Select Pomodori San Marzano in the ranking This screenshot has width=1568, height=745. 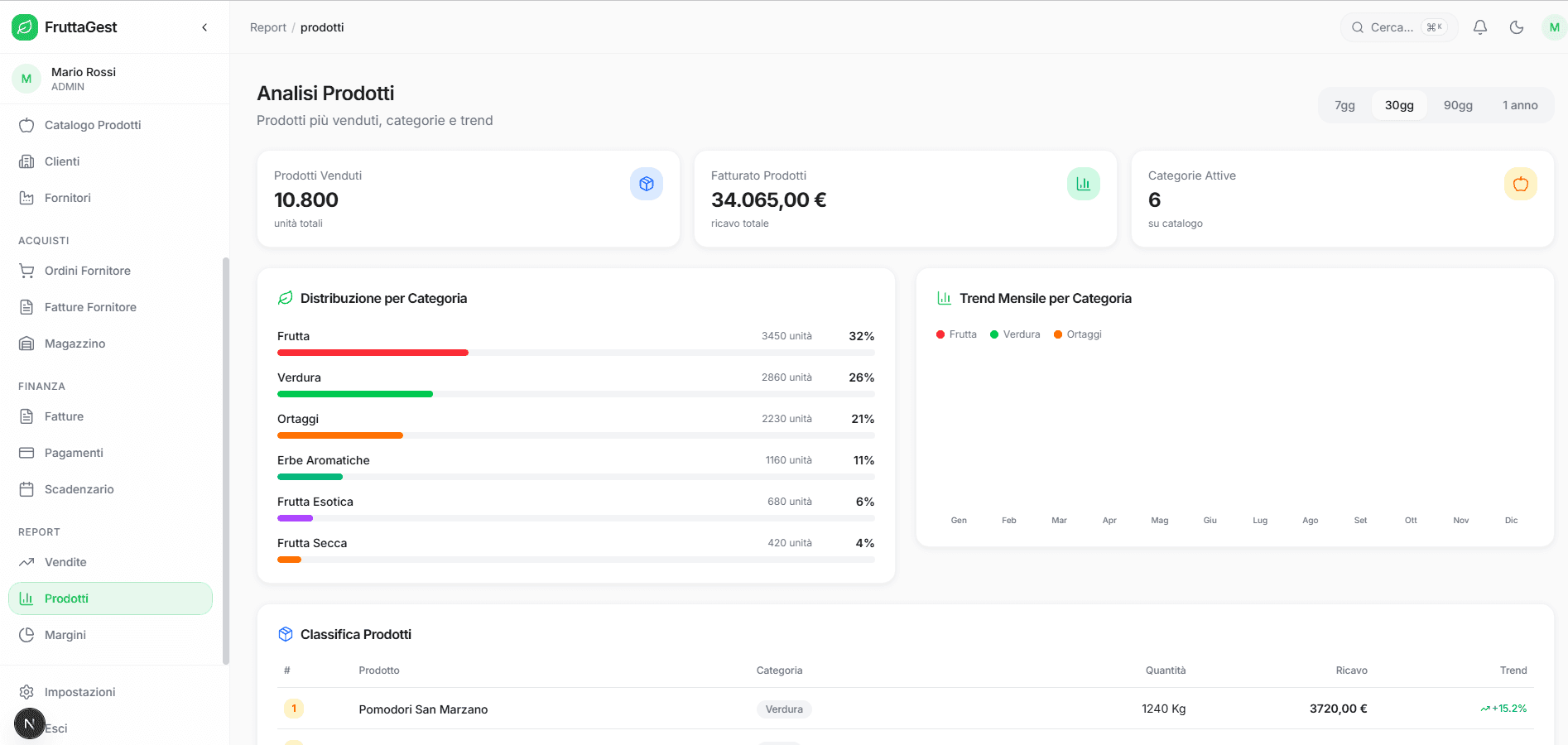[423, 709]
